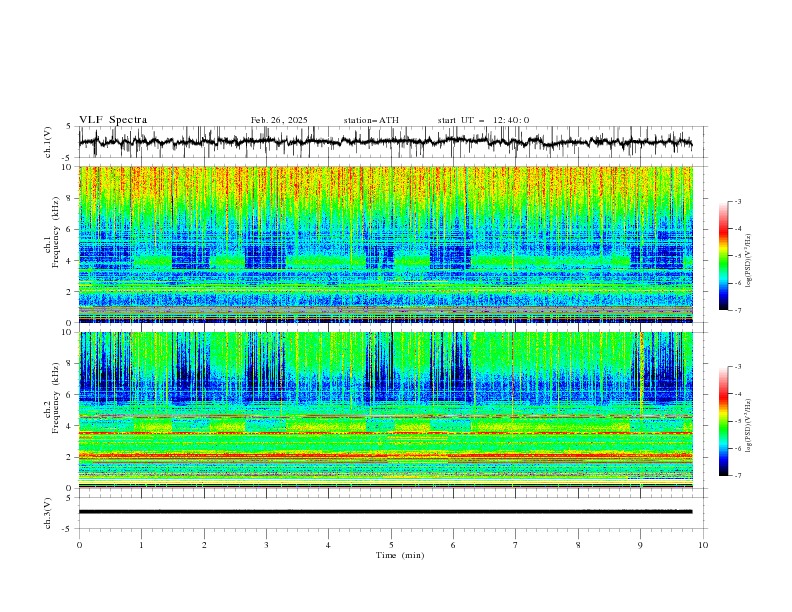The width and height of the screenshot is (792, 612).
Task: Click the ch.3 flat black waveform trace
Action: point(385,512)
